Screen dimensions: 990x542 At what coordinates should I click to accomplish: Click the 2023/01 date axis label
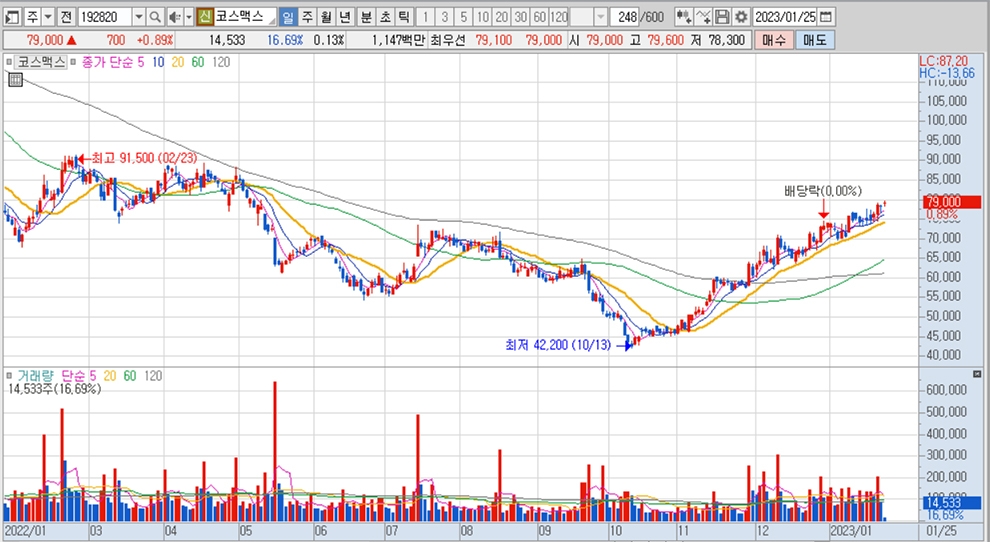(850, 531)
